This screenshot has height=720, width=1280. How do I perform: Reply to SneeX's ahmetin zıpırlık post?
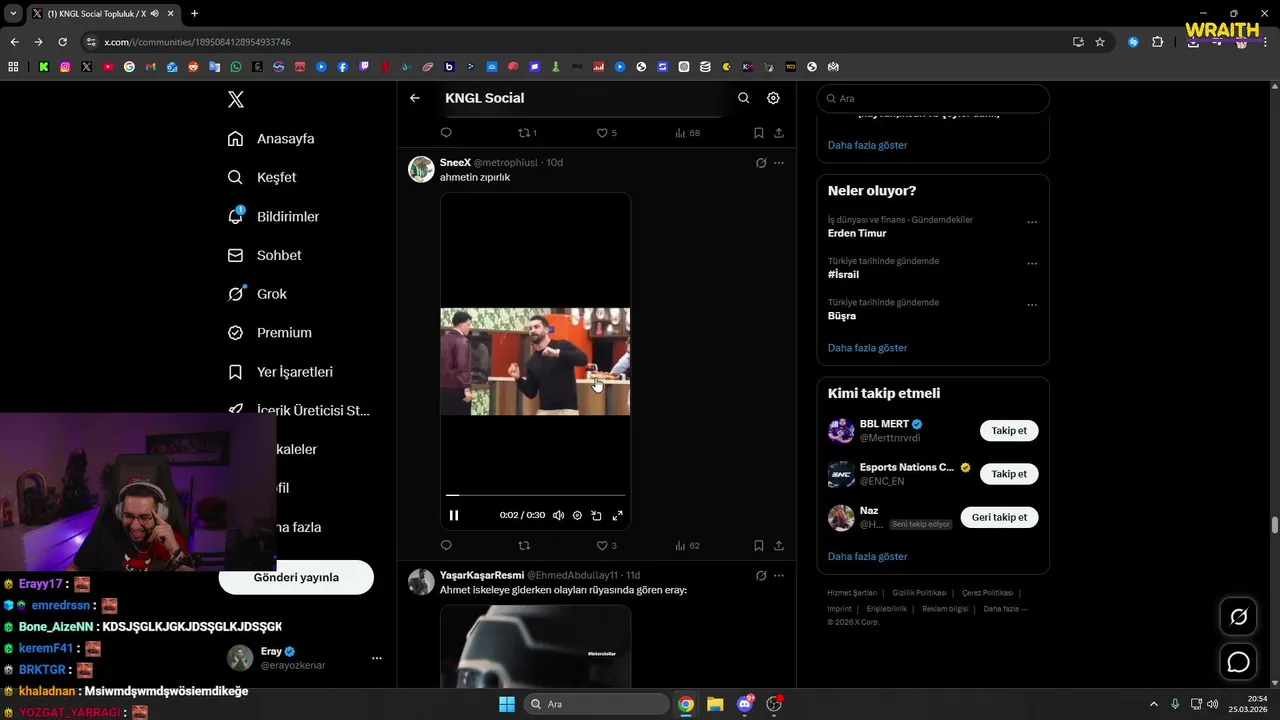point(446,545)
